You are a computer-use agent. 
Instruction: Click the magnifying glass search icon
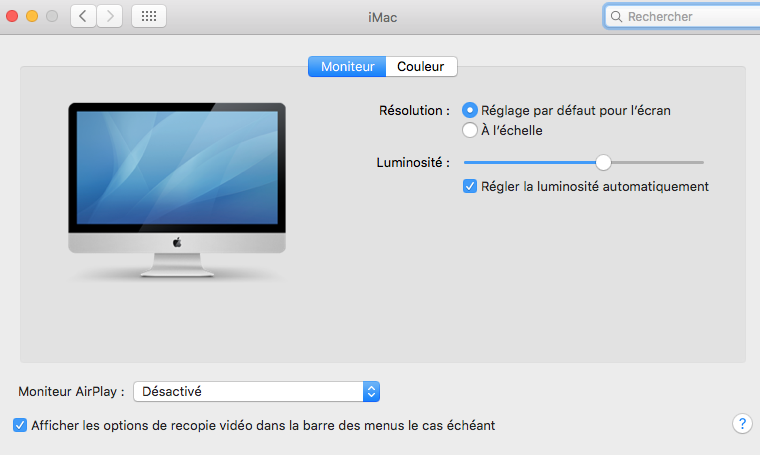point(616,17)
